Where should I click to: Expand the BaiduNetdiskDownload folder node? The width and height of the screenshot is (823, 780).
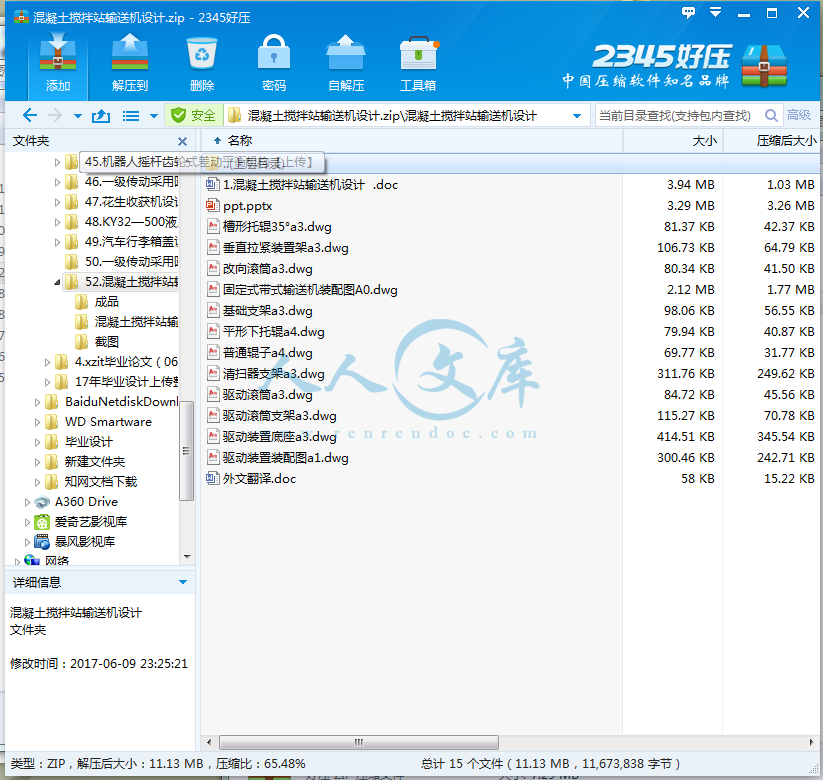(37, 403)
